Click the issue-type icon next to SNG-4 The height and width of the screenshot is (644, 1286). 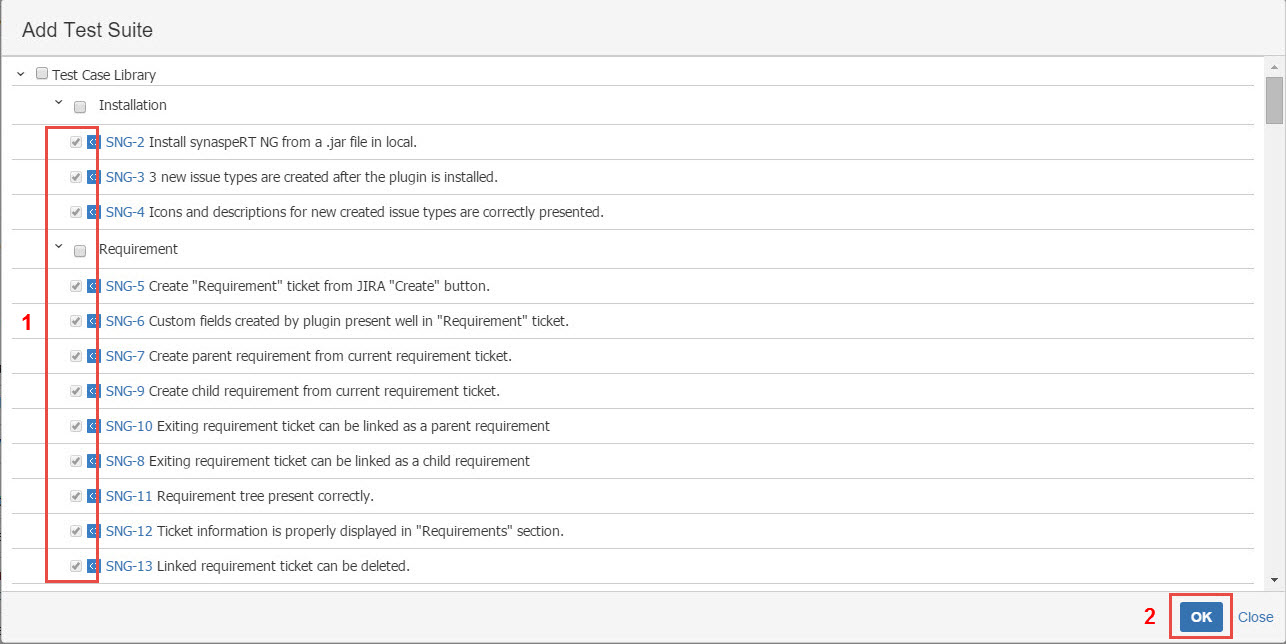pos(92,212)
